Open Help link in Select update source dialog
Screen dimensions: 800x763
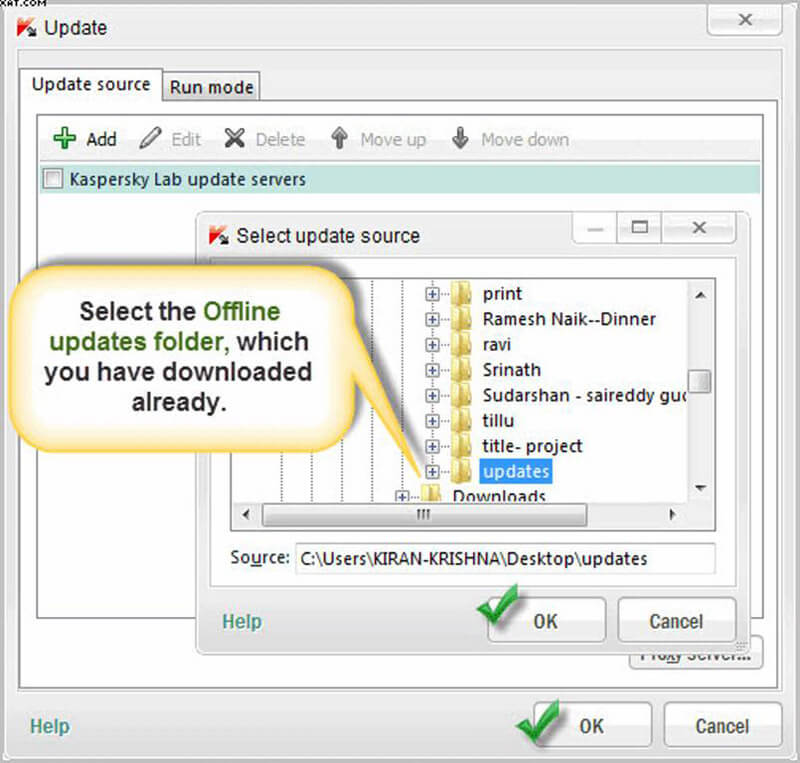click(x=242, y=622)
